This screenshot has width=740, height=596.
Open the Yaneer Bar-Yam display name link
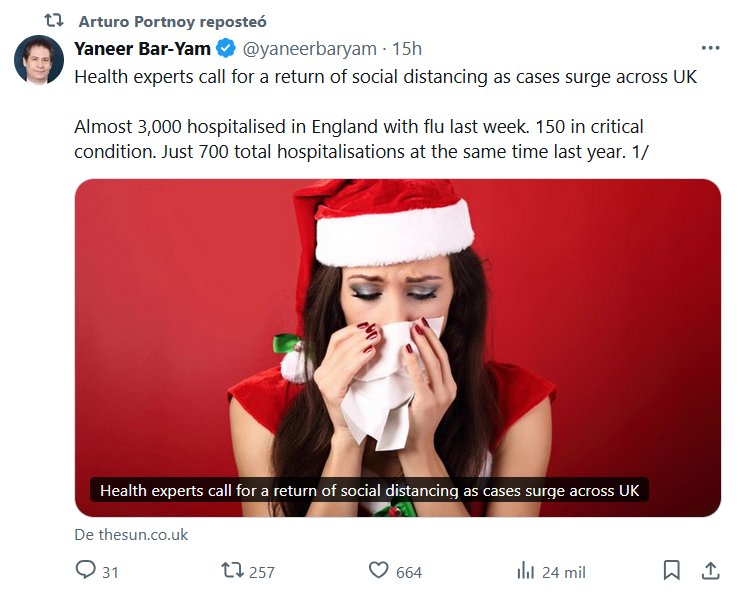coord(143,48)
